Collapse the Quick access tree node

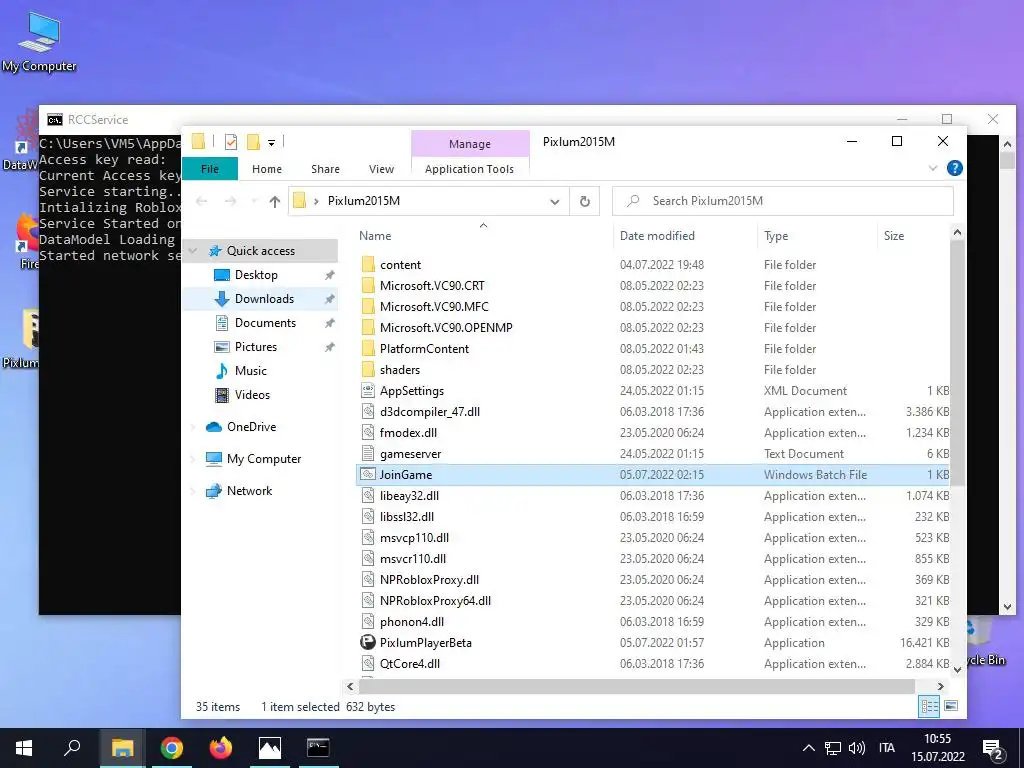(193, 251)
